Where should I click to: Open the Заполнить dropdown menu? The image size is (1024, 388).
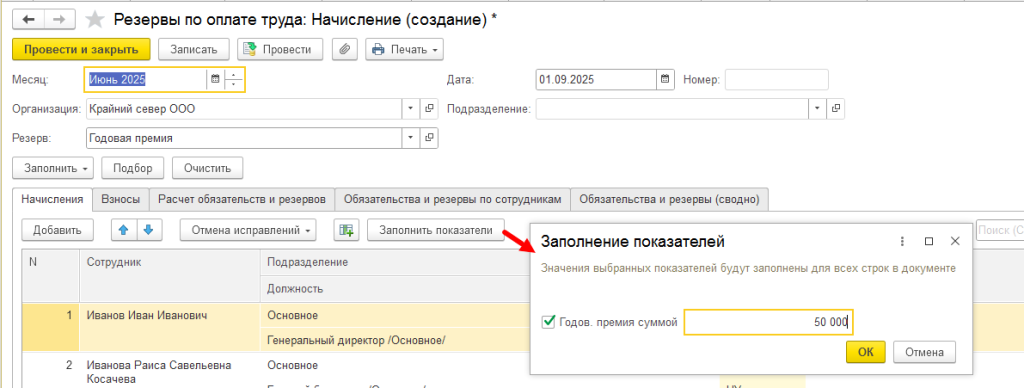53,168
